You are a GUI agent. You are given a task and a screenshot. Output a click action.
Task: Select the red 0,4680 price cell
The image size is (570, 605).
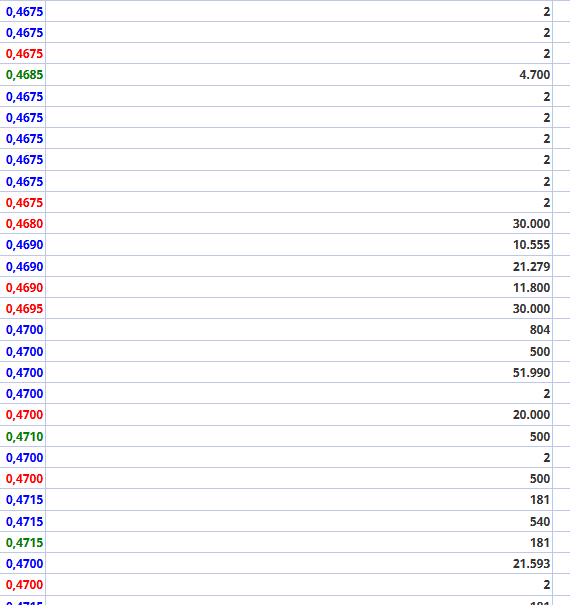coord(22,223)
